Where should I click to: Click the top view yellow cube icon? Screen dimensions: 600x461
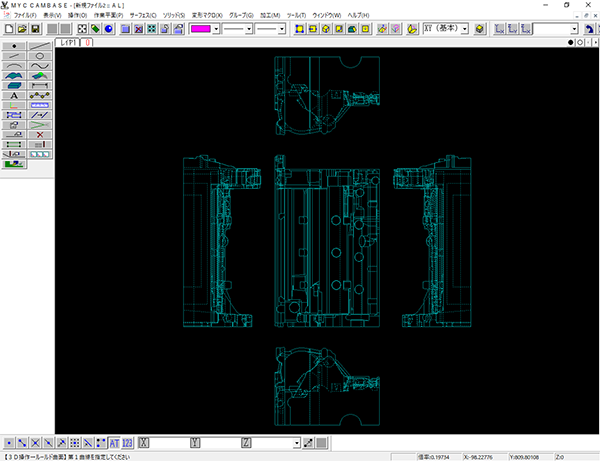click(300, 29)
